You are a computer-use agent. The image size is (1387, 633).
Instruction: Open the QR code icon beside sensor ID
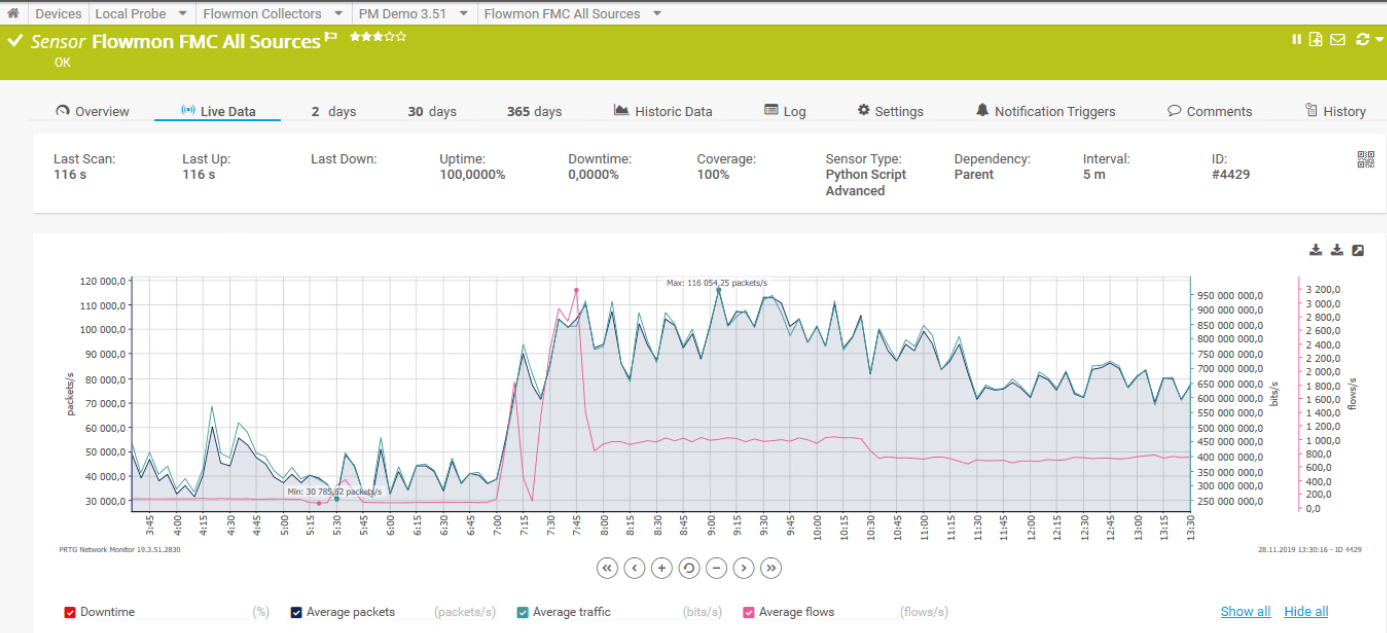tap(1365, 159)
